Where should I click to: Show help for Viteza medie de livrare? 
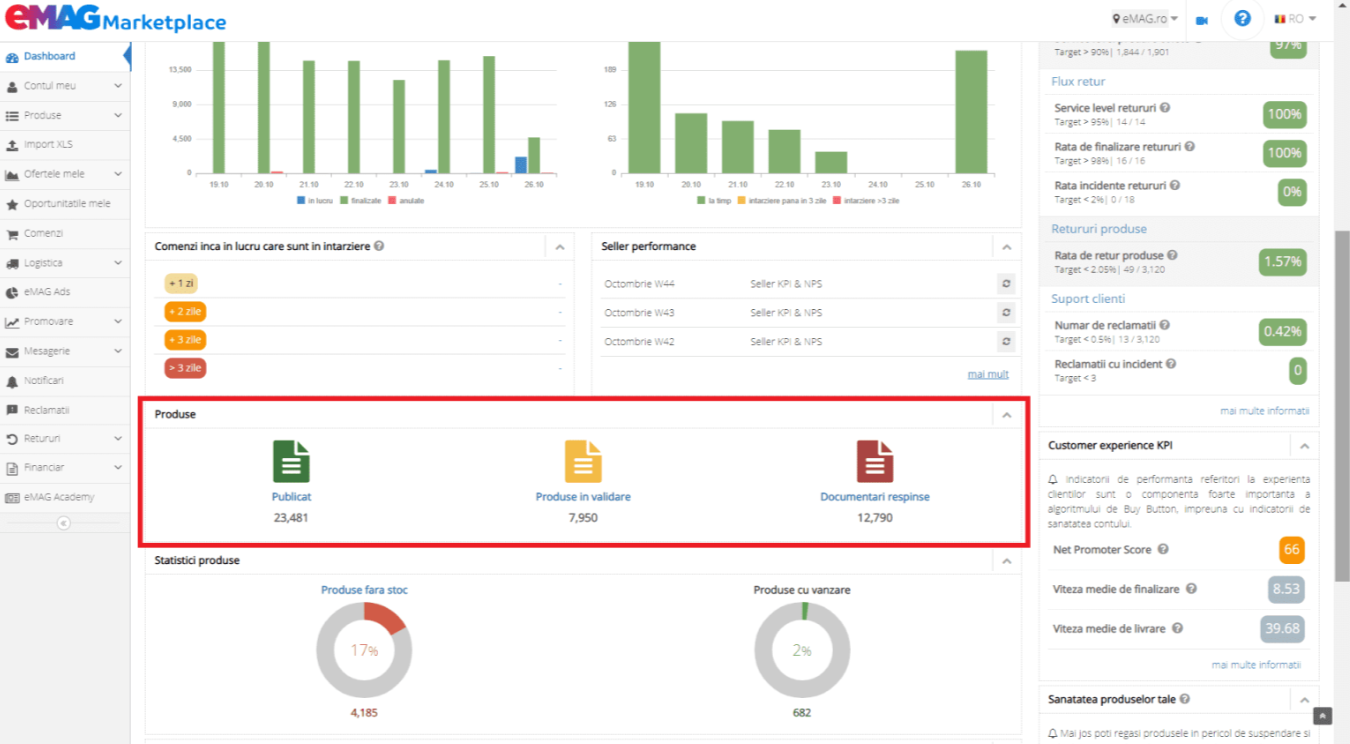tap(1177, 629)
